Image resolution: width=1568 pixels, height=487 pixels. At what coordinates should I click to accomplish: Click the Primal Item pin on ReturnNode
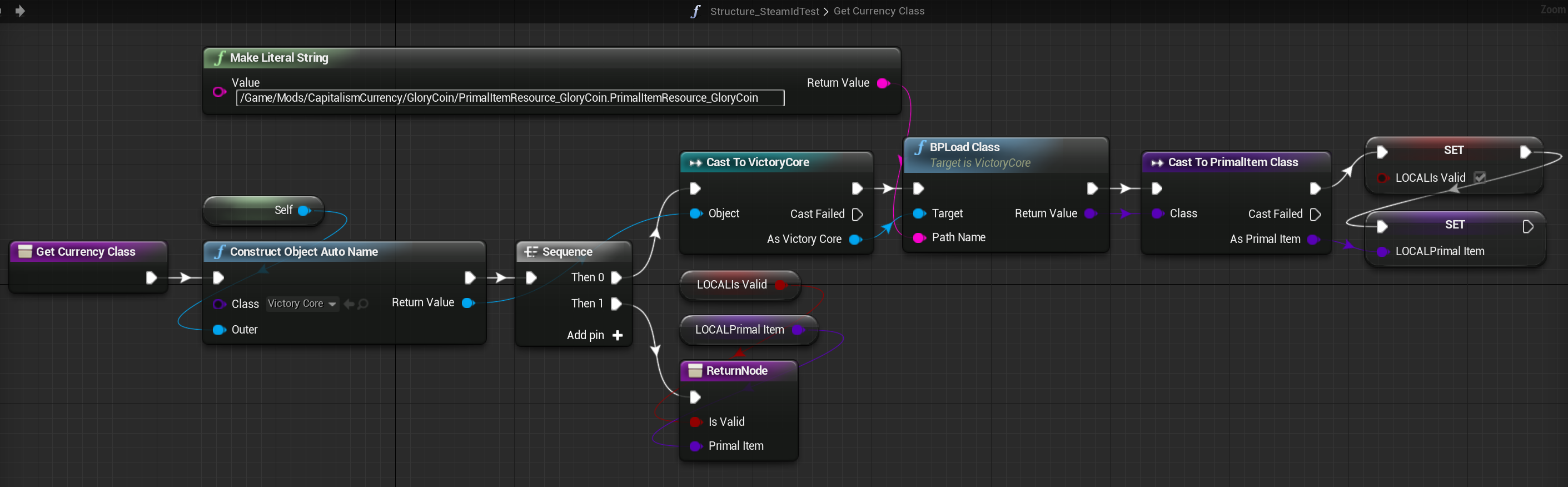[x=696, y=447]
